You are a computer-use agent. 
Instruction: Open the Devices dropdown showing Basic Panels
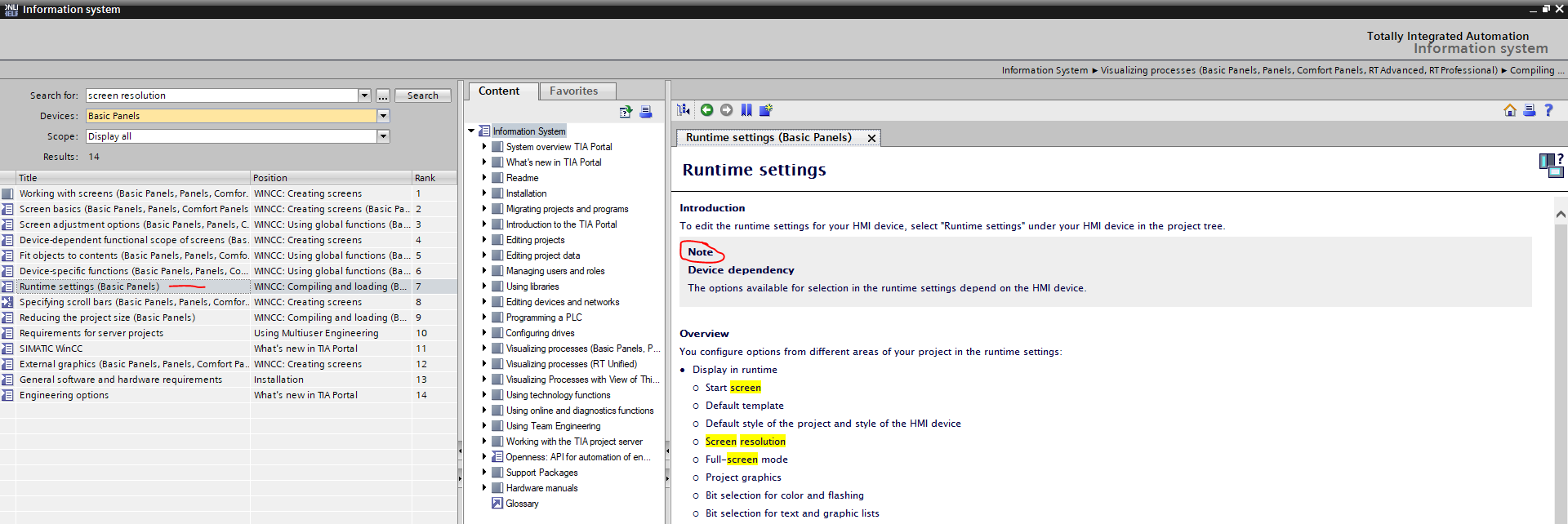[383, 116]
